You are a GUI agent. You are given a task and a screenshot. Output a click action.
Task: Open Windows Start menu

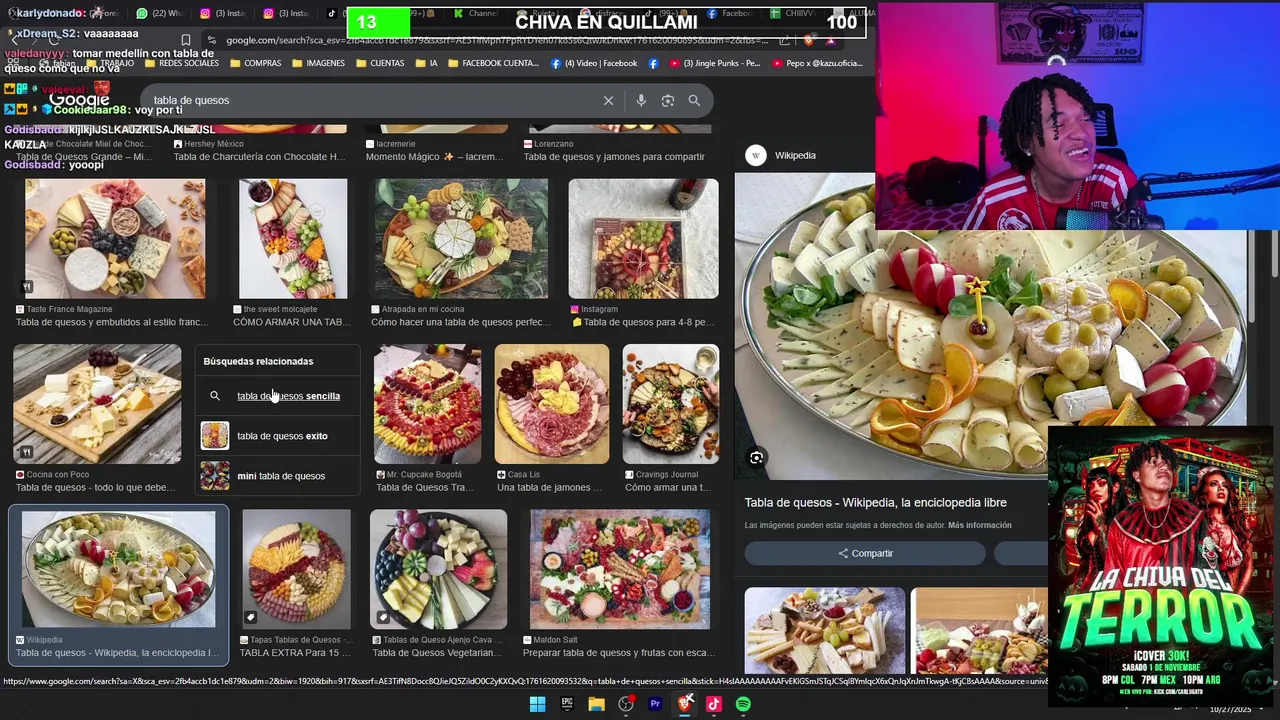point(537,704)
